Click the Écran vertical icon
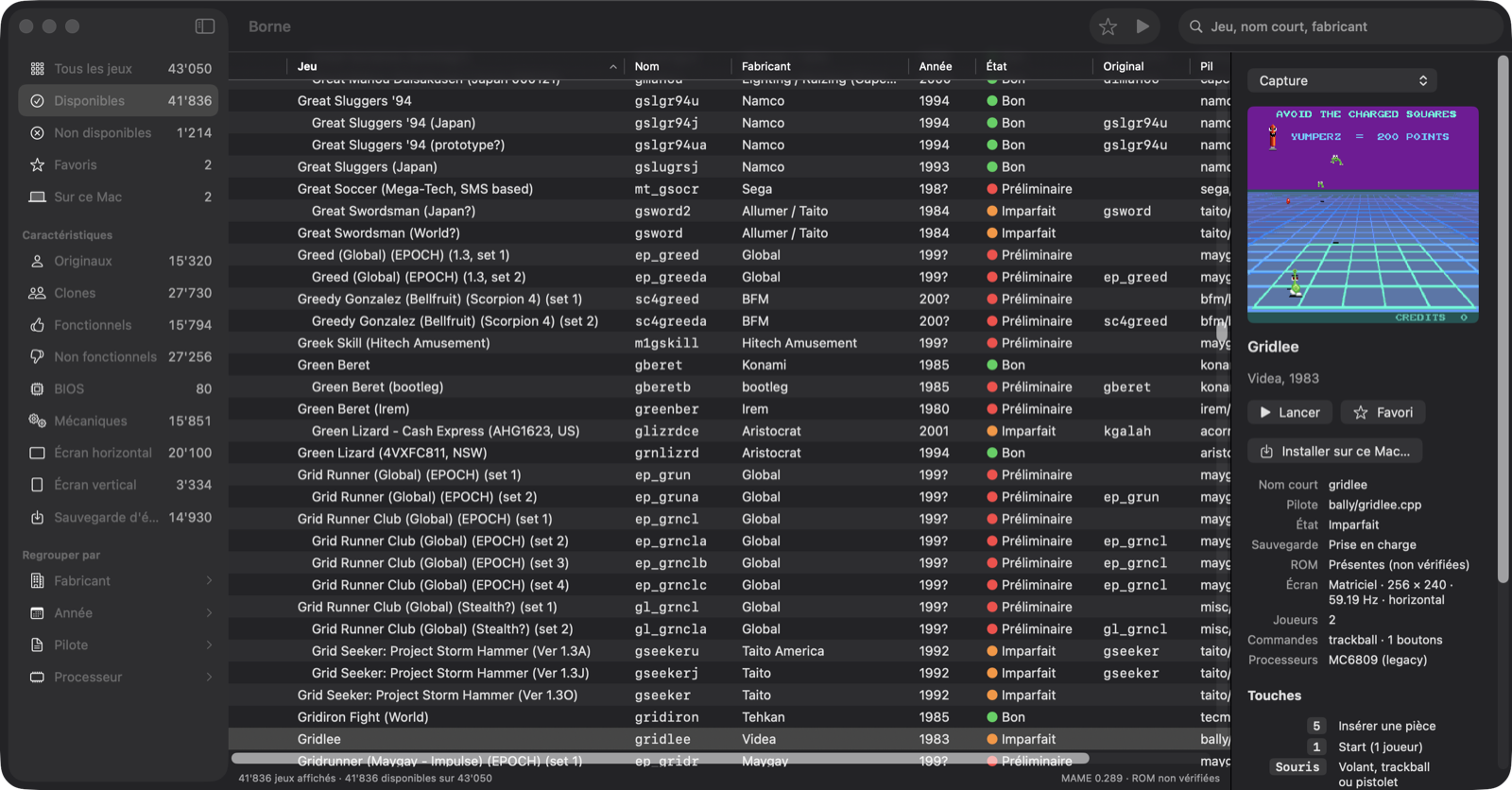1512x790 pixels. click(x=38, y=486)
